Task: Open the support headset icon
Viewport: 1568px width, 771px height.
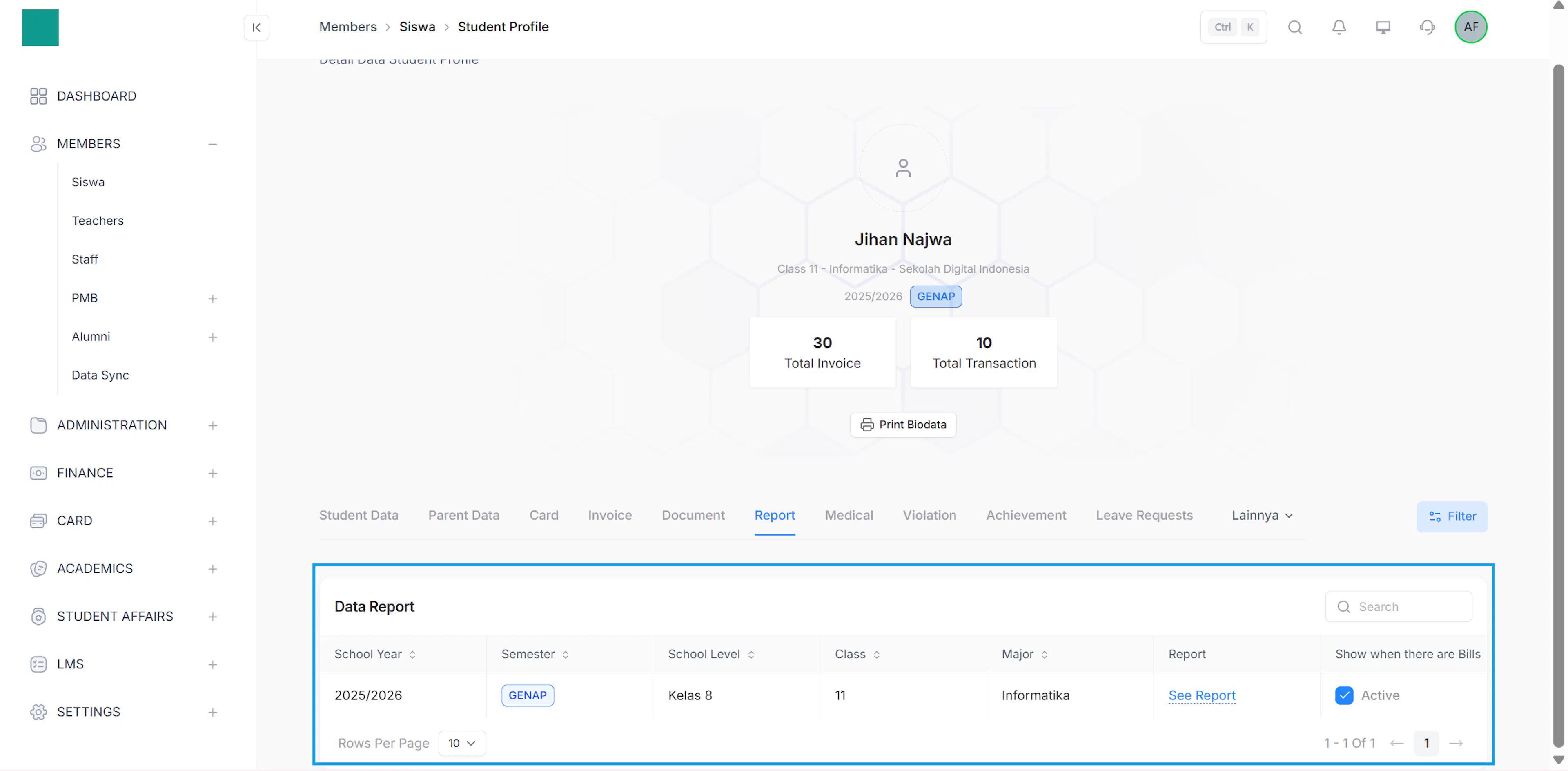Action: (1427, 27)
